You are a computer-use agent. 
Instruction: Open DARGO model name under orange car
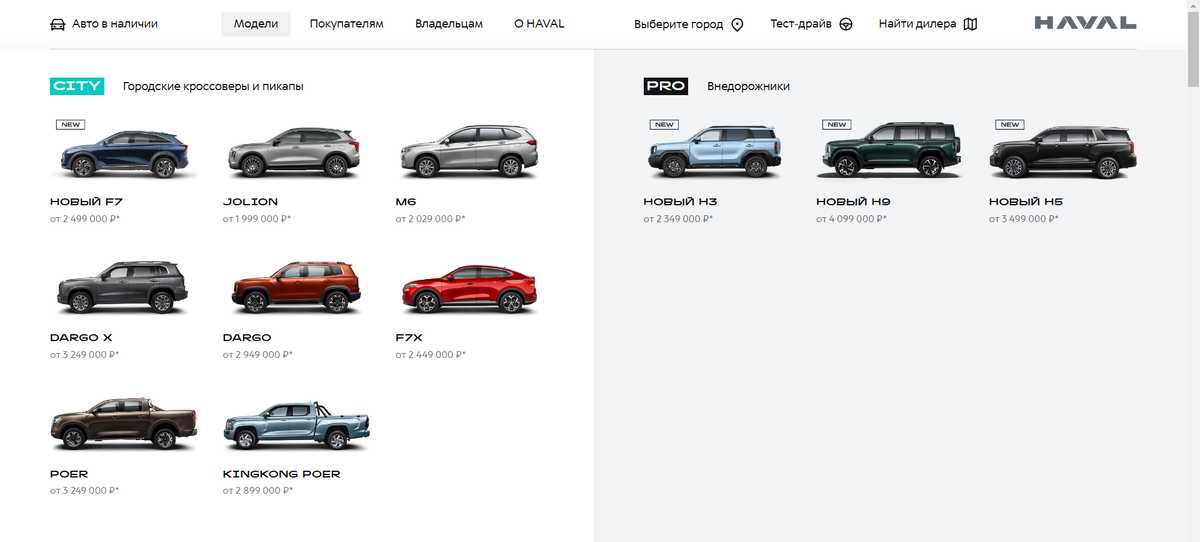pyautogui.click(x=247, y=338)
